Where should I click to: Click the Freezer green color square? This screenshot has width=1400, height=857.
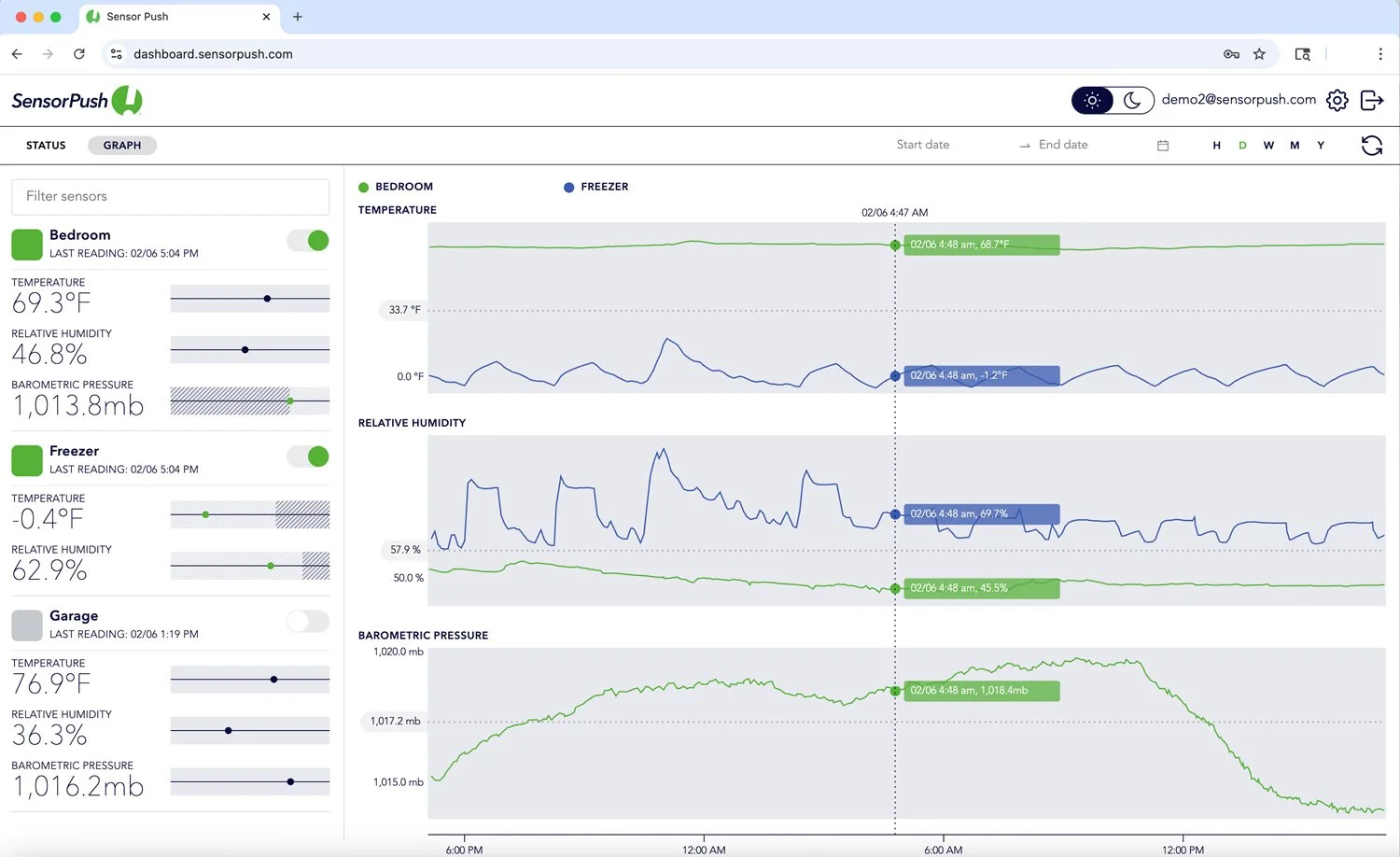[x=27, y=460]
